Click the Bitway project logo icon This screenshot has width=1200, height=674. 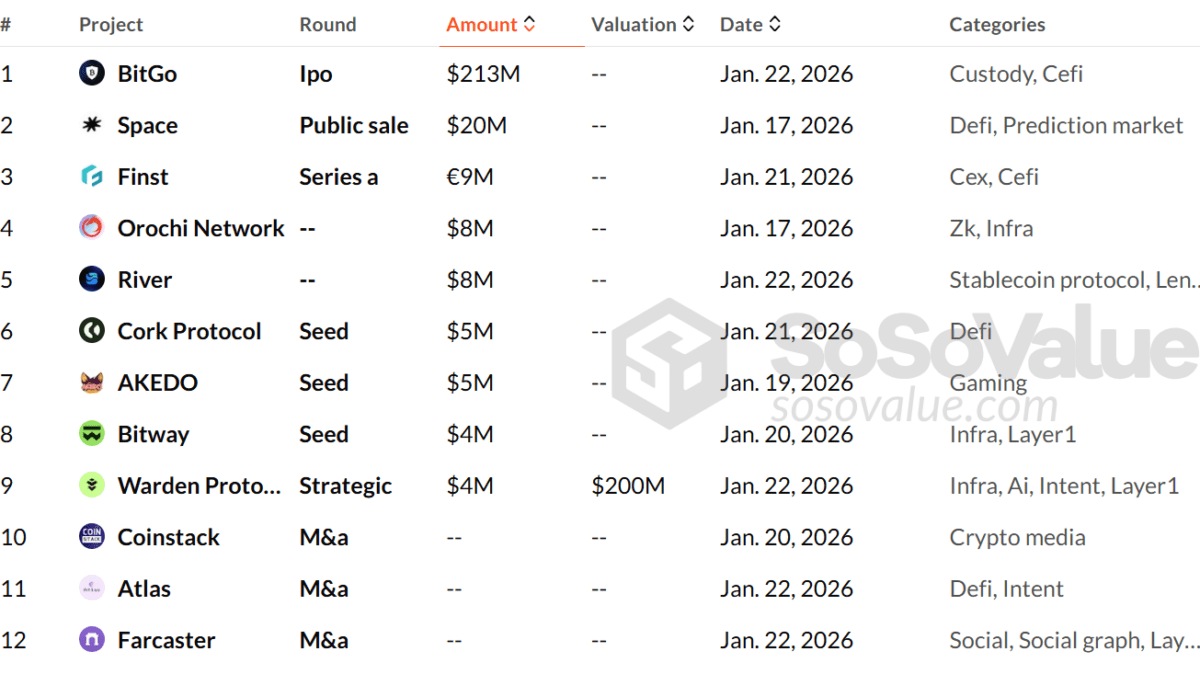[x=92, y=434]
